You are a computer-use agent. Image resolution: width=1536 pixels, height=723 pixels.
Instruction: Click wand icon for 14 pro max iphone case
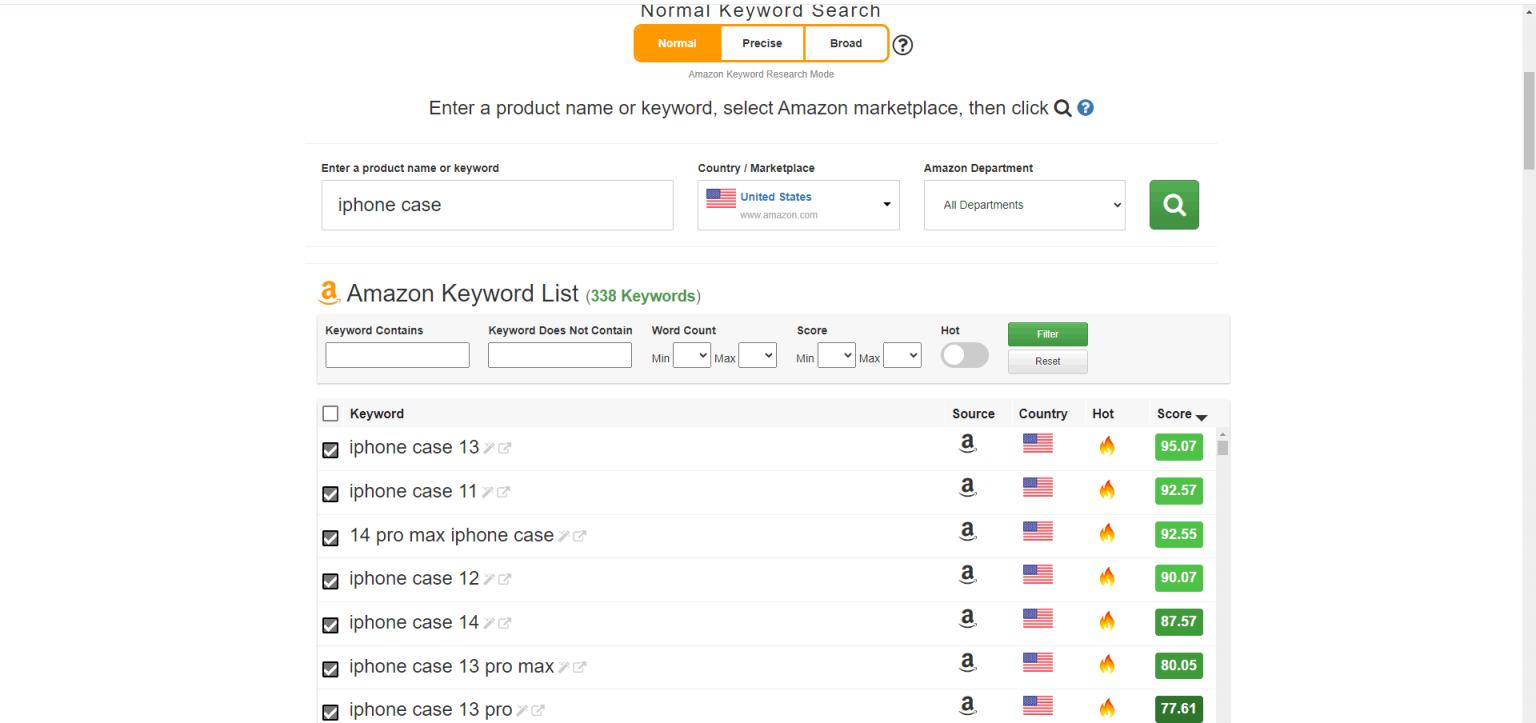coord(564,536)
